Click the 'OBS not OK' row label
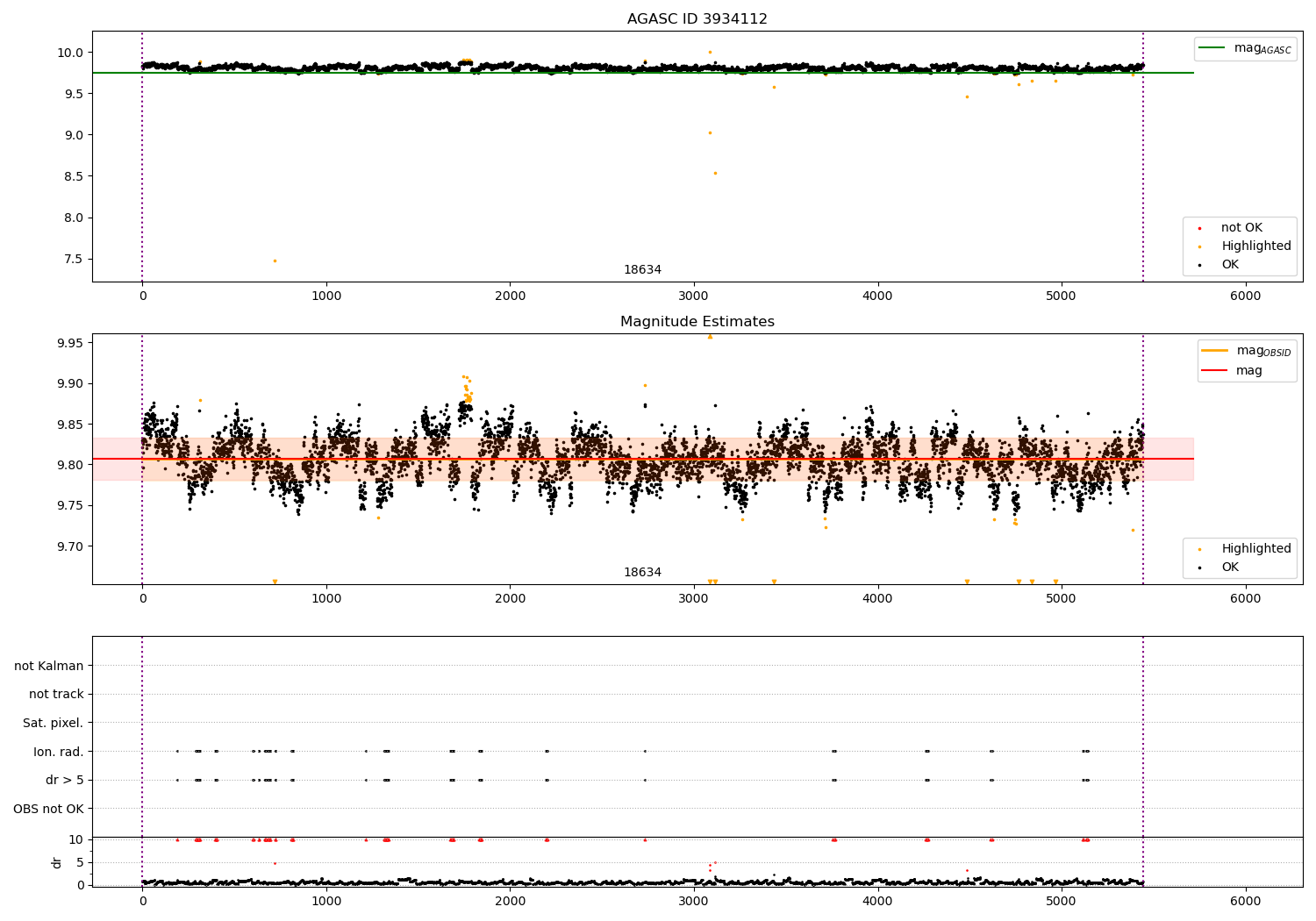The image size is (1316, 921). pos(49,809)
